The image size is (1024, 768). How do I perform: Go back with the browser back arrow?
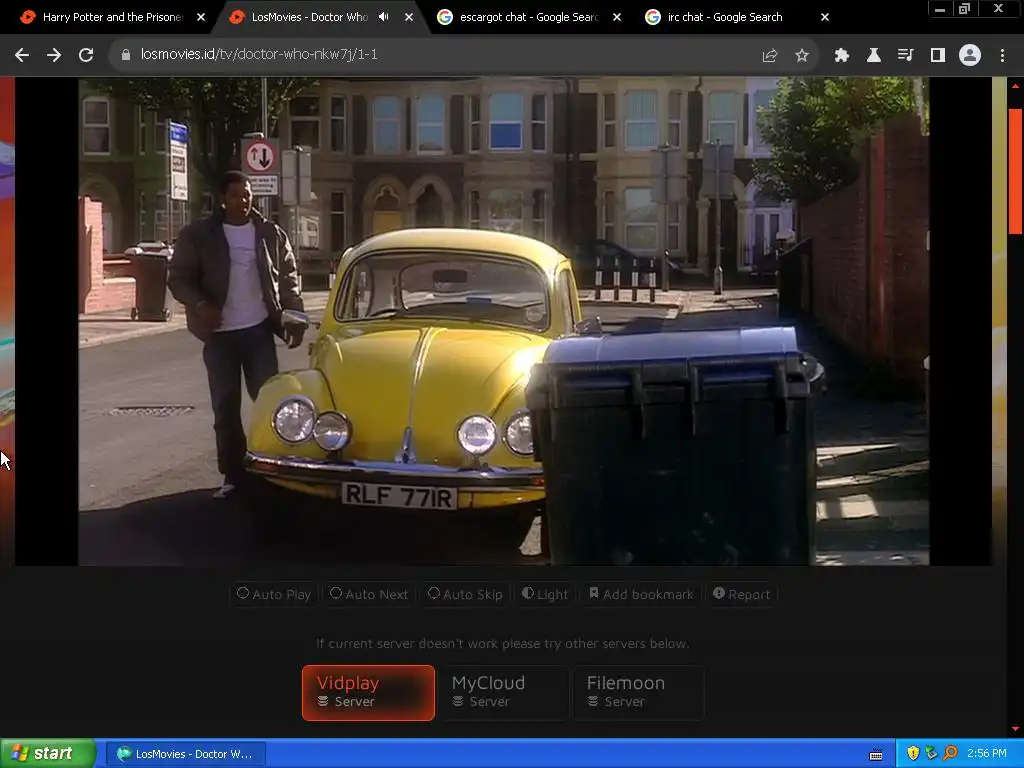pos(22,55)
